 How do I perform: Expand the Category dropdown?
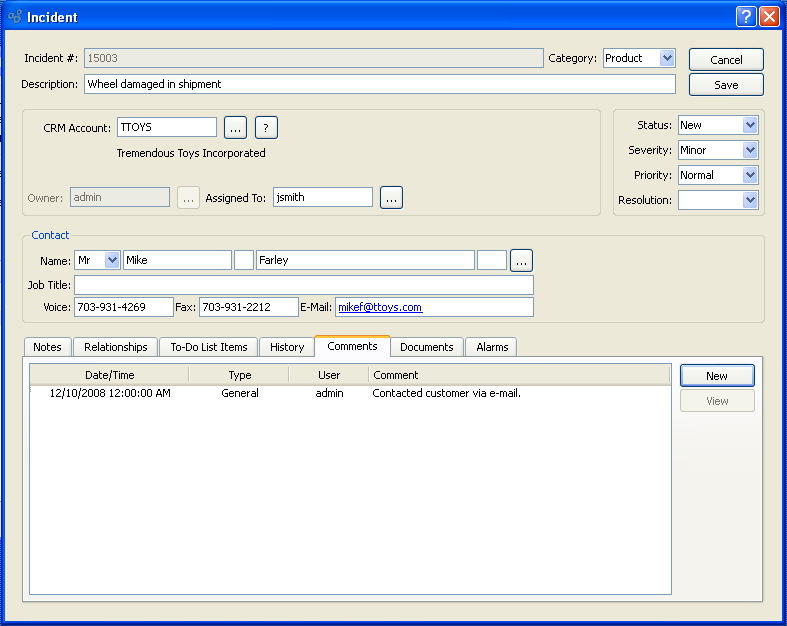click(x=667, y=59)
